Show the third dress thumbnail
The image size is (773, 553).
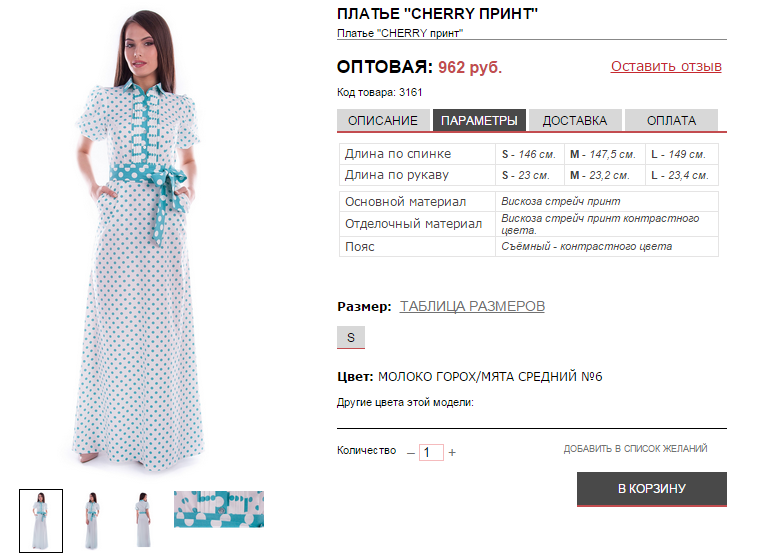click(x=144, y=520)
